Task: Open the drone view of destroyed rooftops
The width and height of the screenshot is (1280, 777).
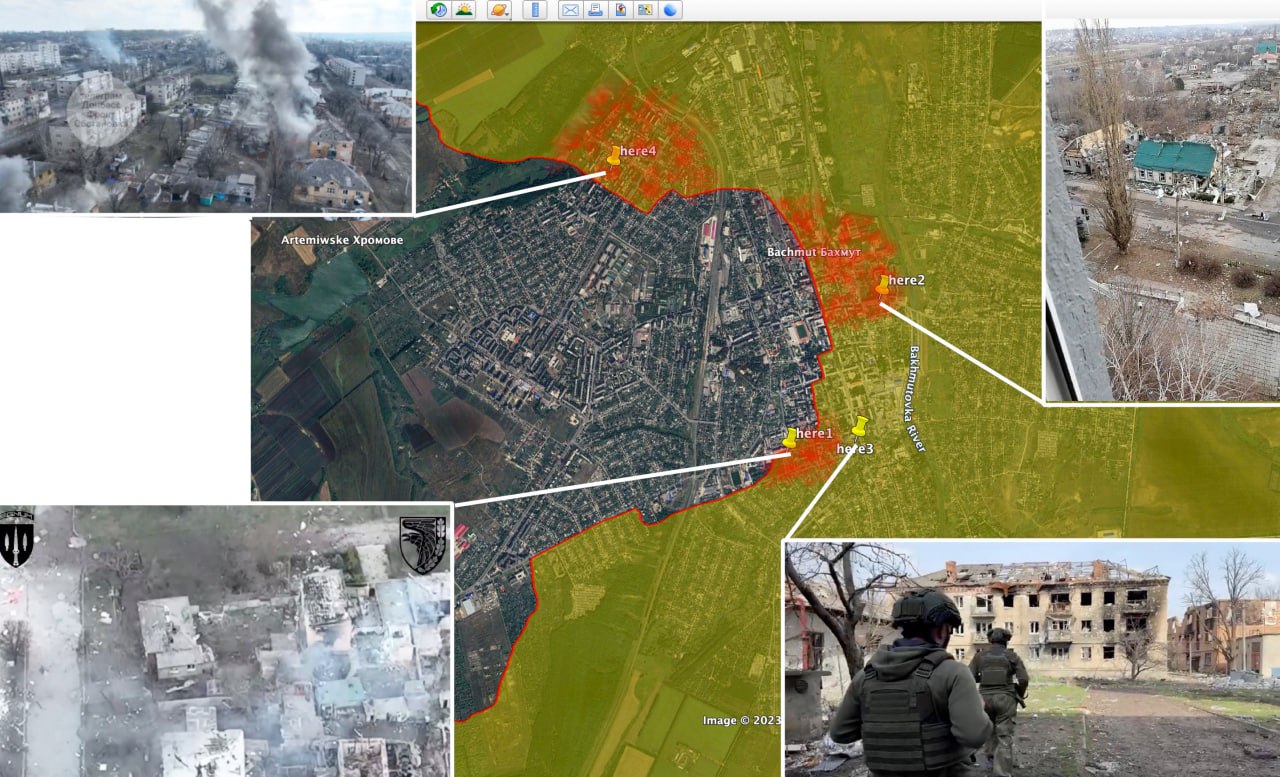Action: (x=225, y=640)
